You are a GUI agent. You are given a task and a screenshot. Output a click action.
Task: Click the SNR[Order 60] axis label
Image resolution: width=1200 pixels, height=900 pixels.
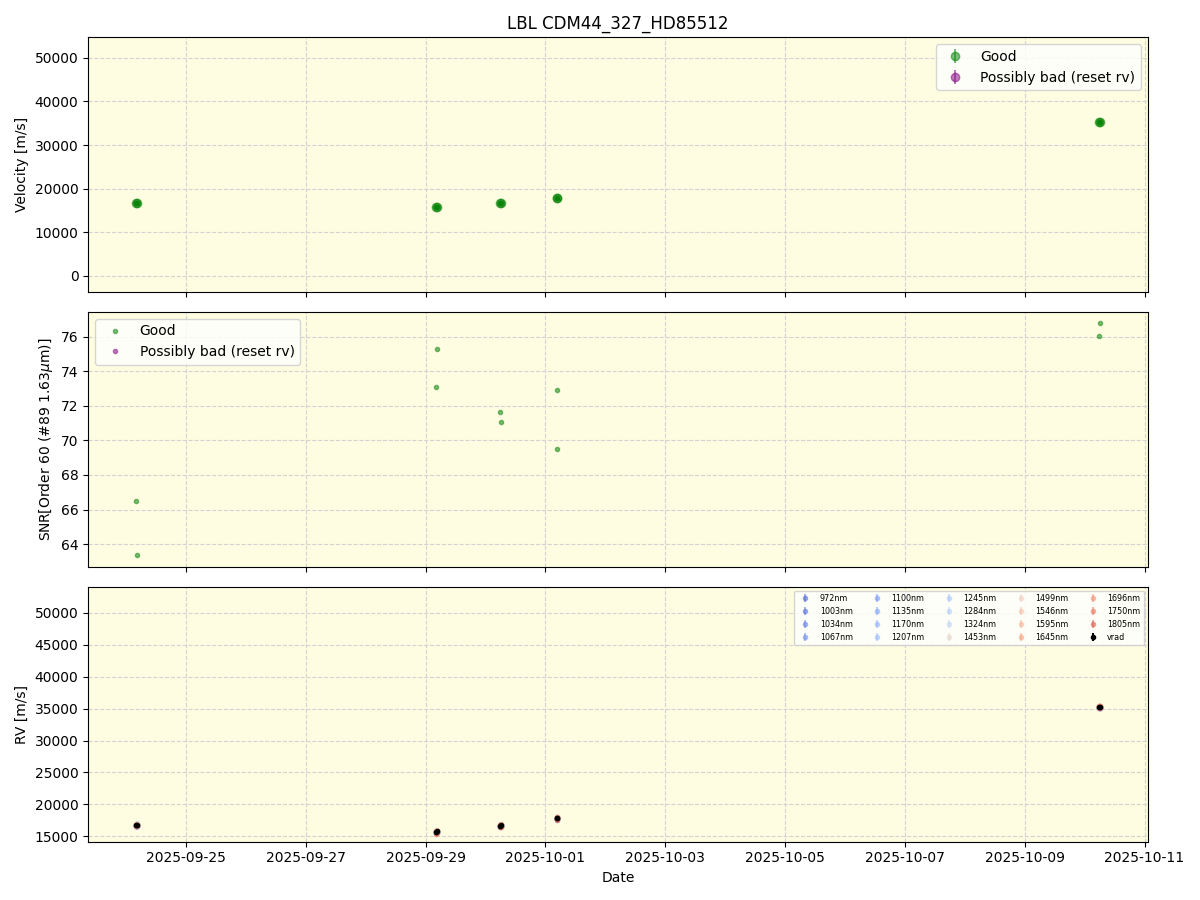point(45,439)
